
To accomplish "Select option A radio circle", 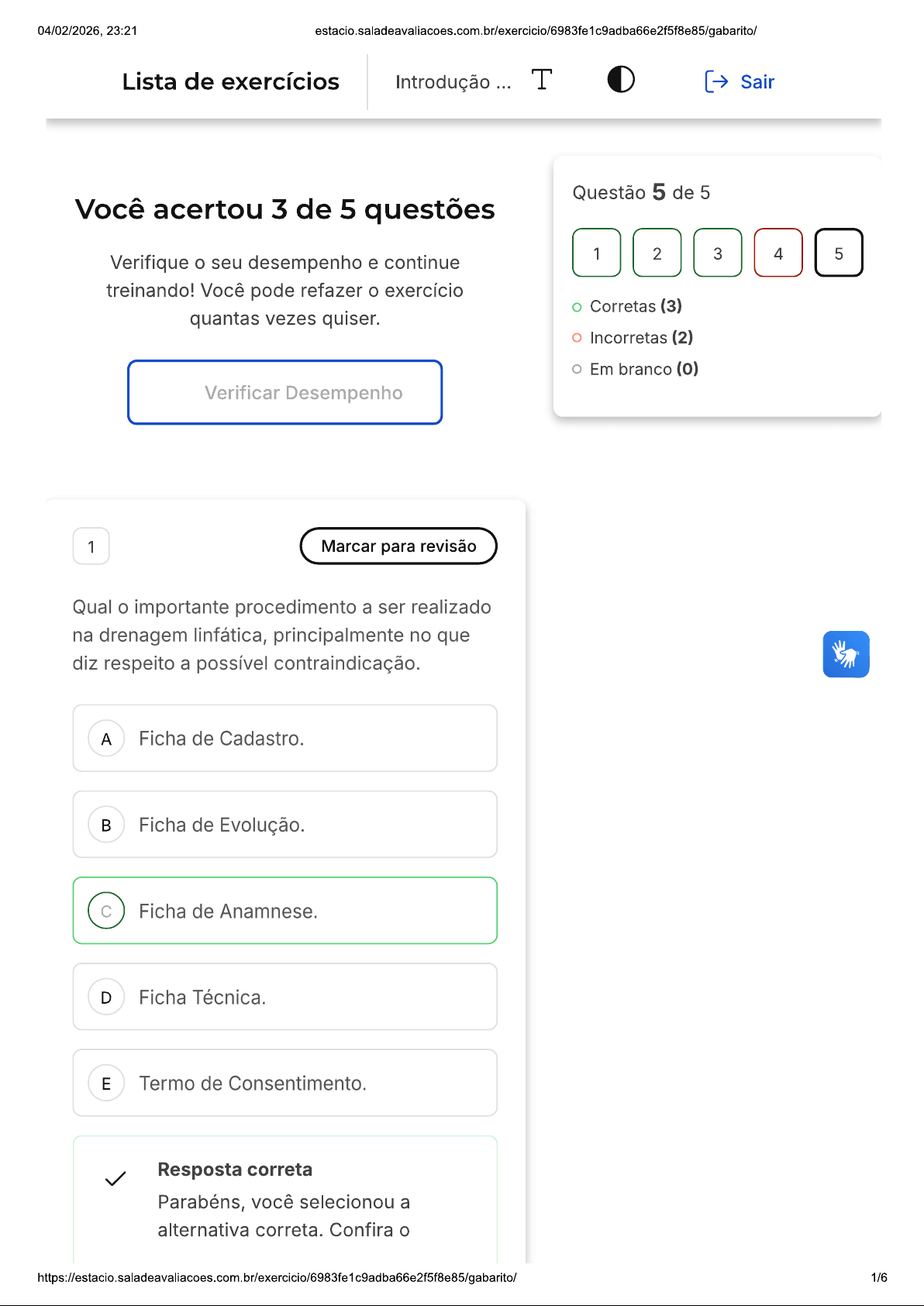I will 107,739.
